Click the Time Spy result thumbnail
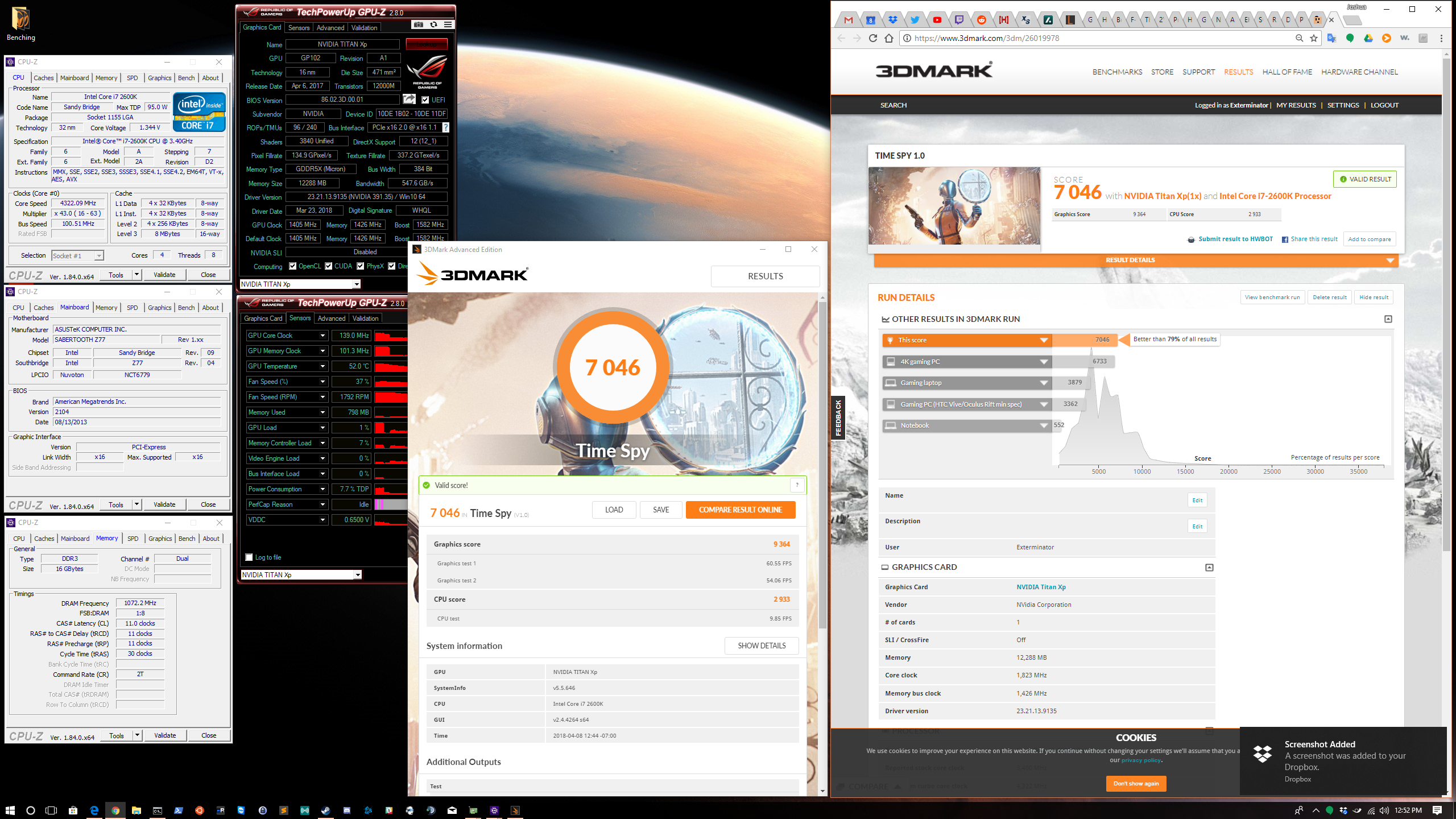 [955, 206]
